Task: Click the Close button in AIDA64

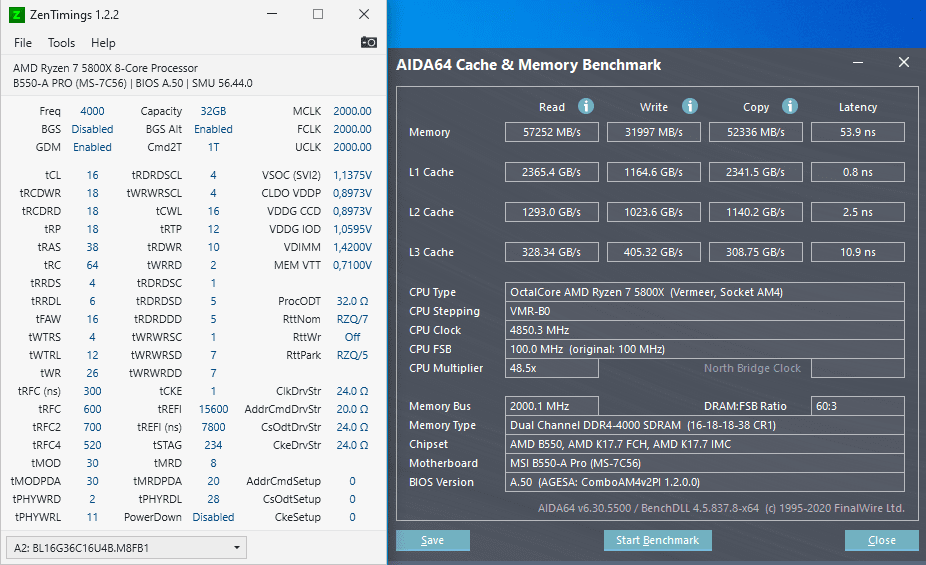Action: pos(882,540)
